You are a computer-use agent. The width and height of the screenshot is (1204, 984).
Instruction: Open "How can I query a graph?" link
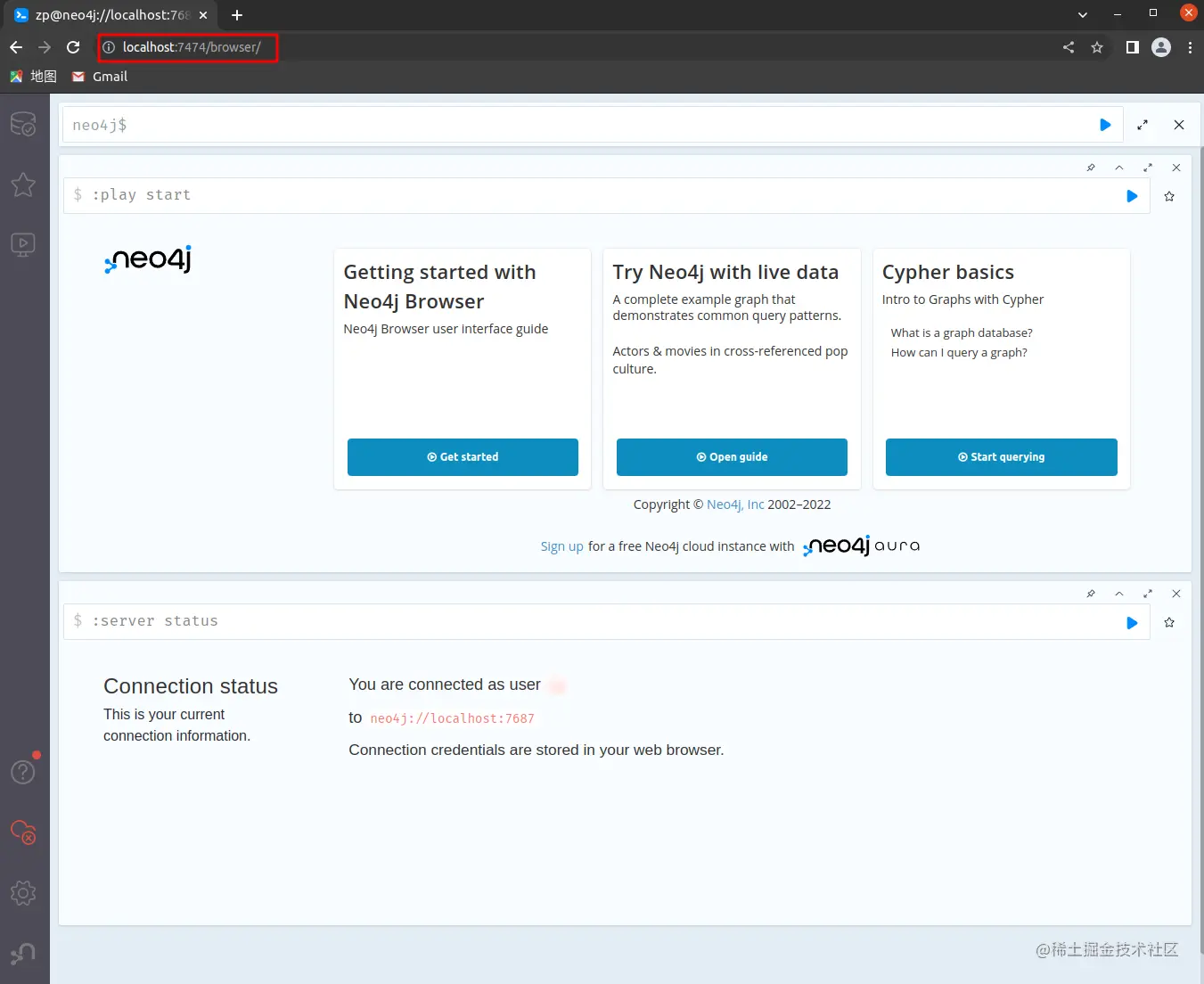959,352
